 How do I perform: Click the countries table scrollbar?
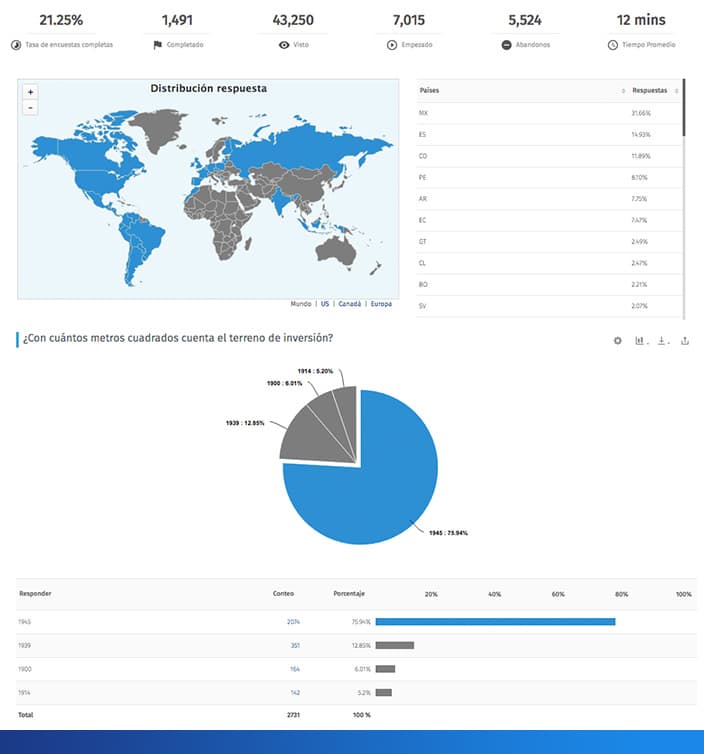click(x=684, y=108)
